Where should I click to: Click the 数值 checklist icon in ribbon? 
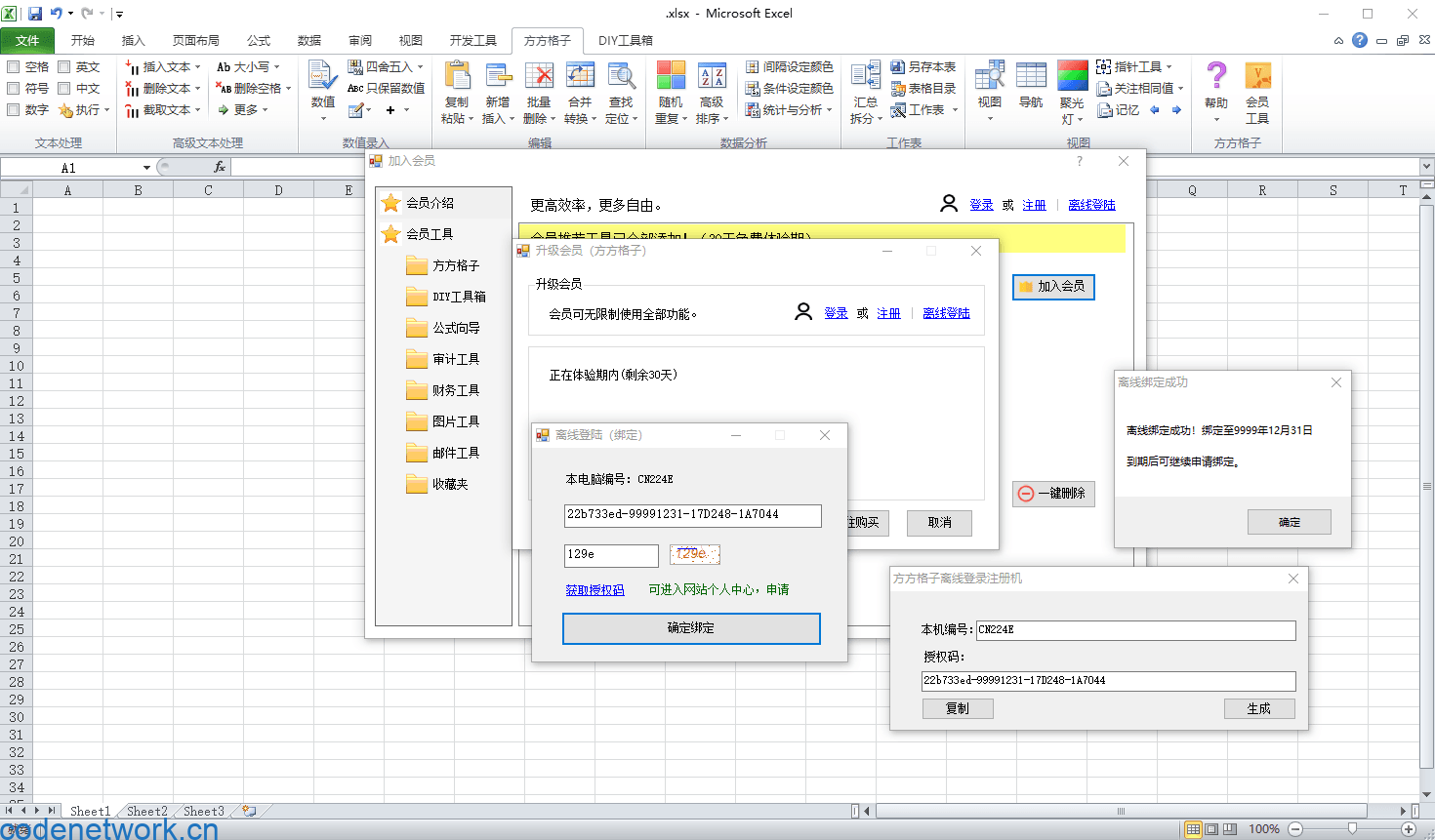pyautogui.click(x=323, y=75)
